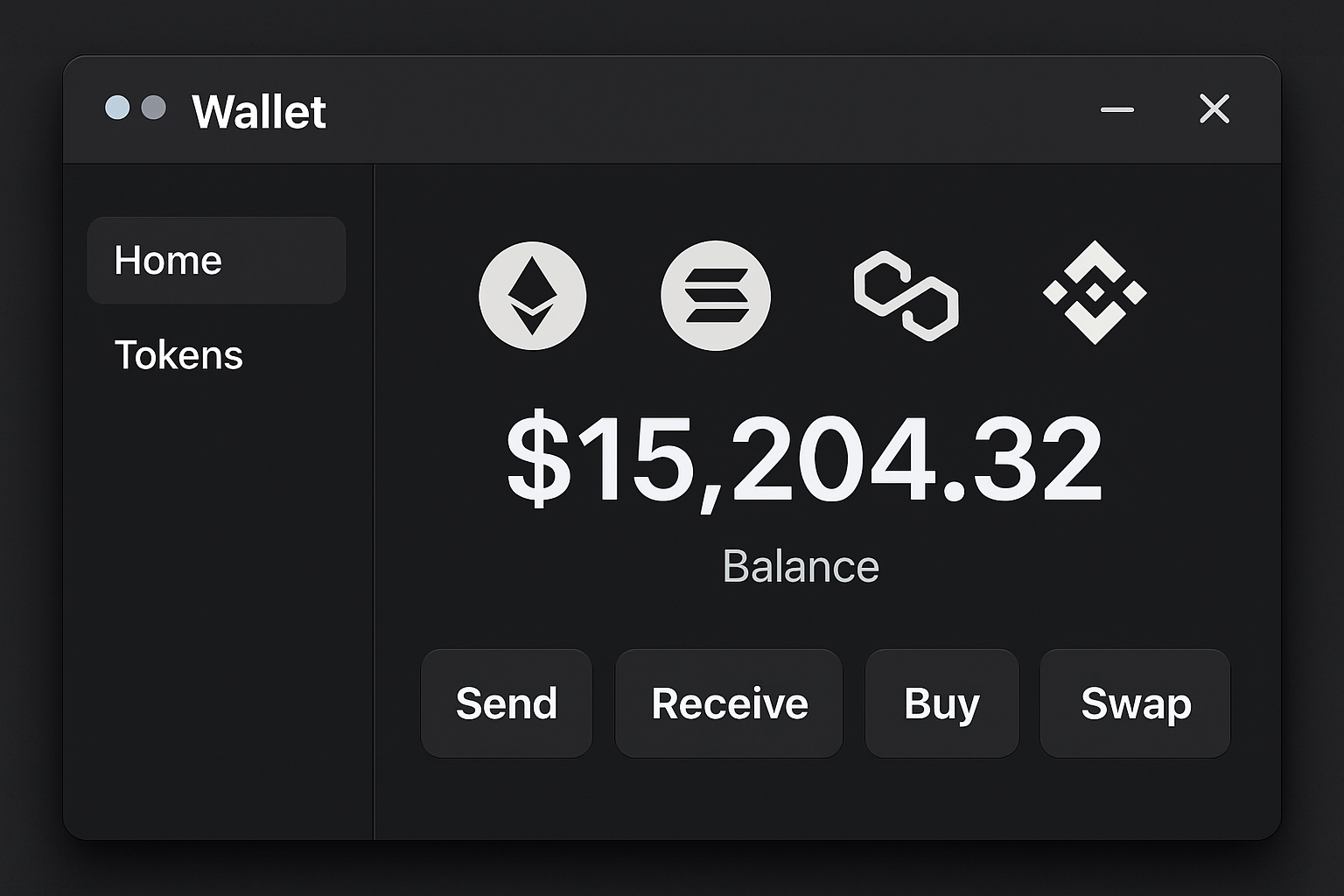Screen dimensions: 1344x896
Task: Click the gray window control dot
Action: point(155,108)
